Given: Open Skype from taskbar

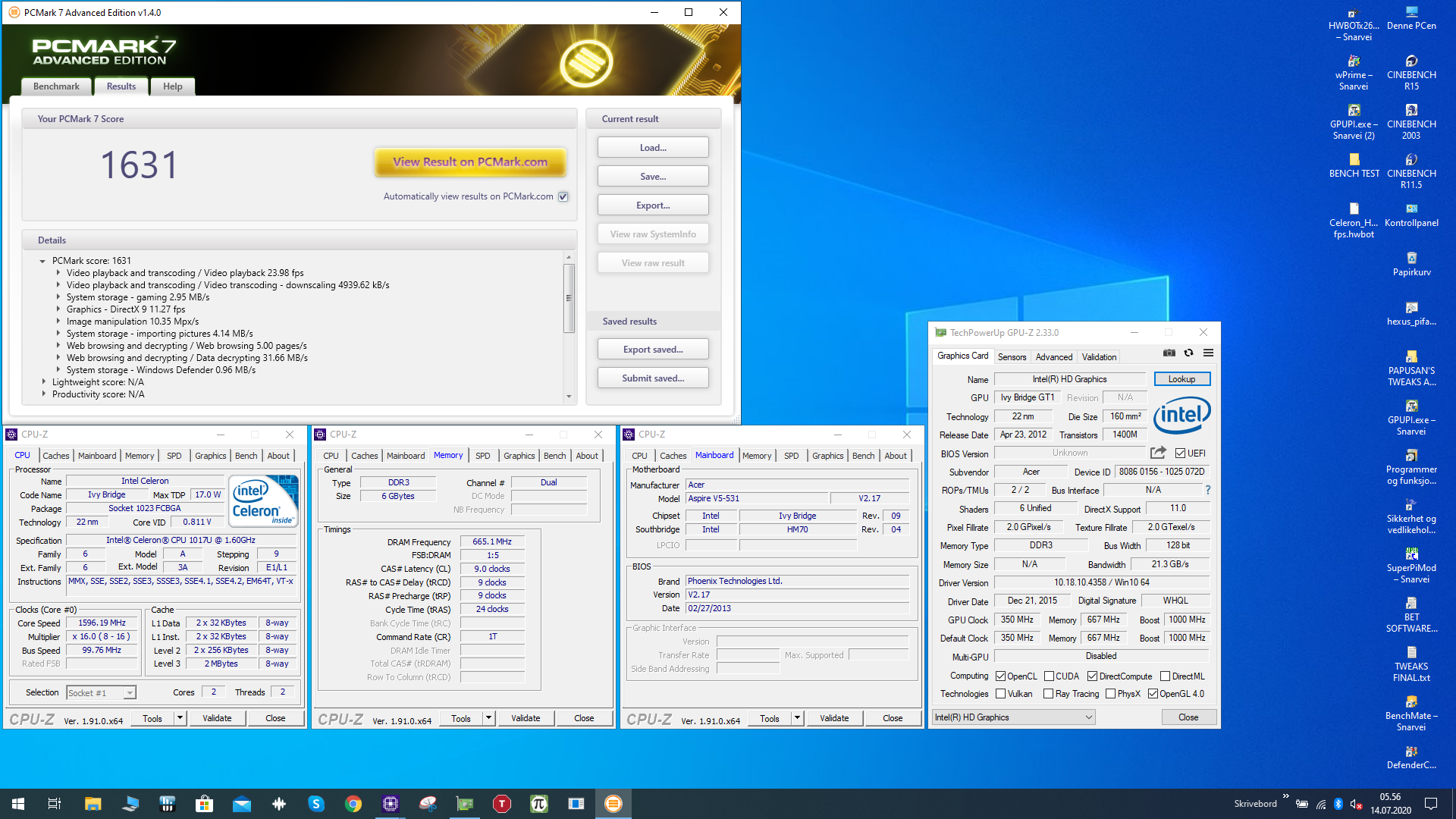Looking at the screenshot, I should pyautogui.click(x=316, y=804).
